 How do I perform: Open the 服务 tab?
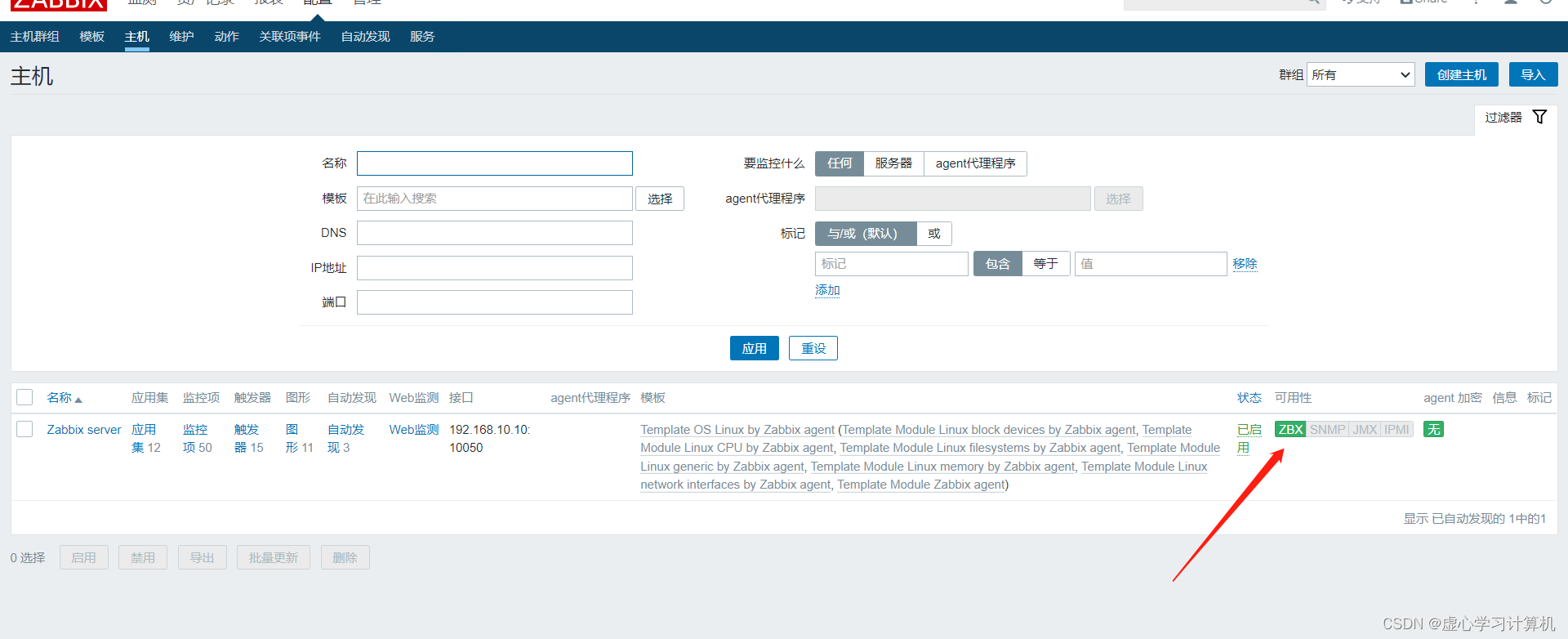pos(422,37)
